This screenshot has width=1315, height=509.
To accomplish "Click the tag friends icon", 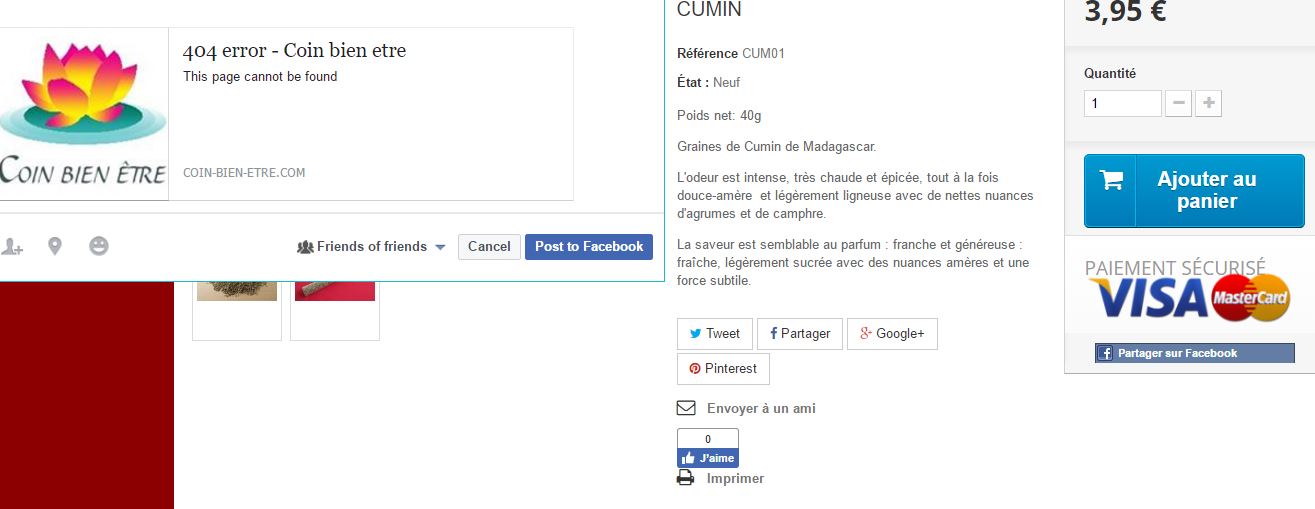I will [11, 246].
